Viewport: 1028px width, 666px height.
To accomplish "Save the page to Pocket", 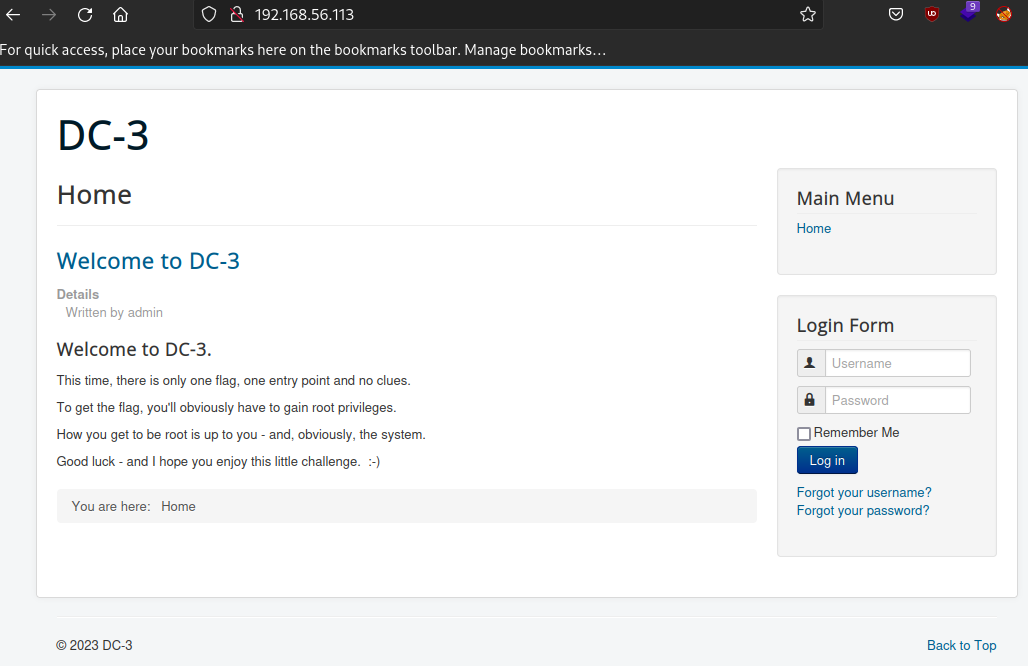I will click(x=895, y=14).
